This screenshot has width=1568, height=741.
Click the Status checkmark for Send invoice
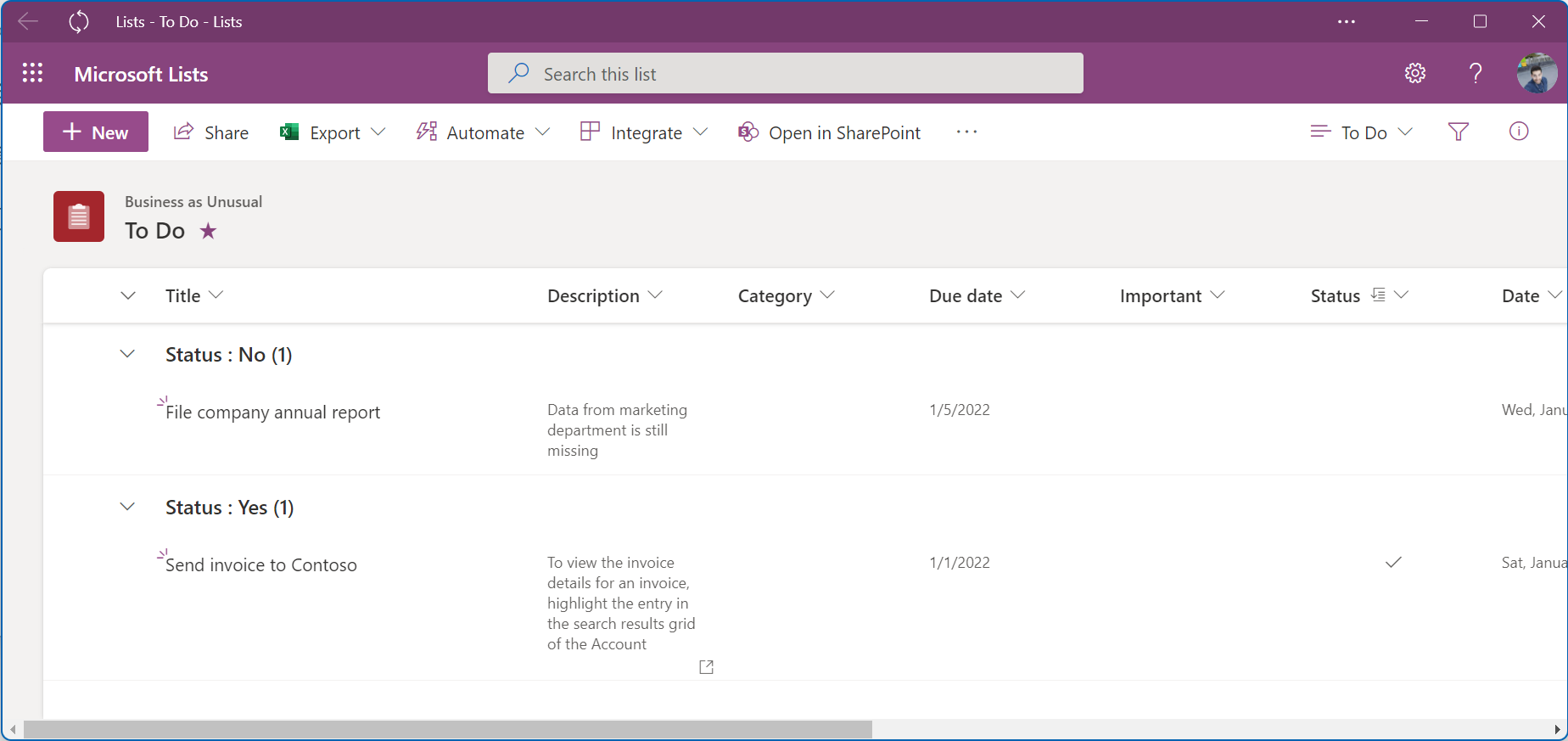[1393, 562]
